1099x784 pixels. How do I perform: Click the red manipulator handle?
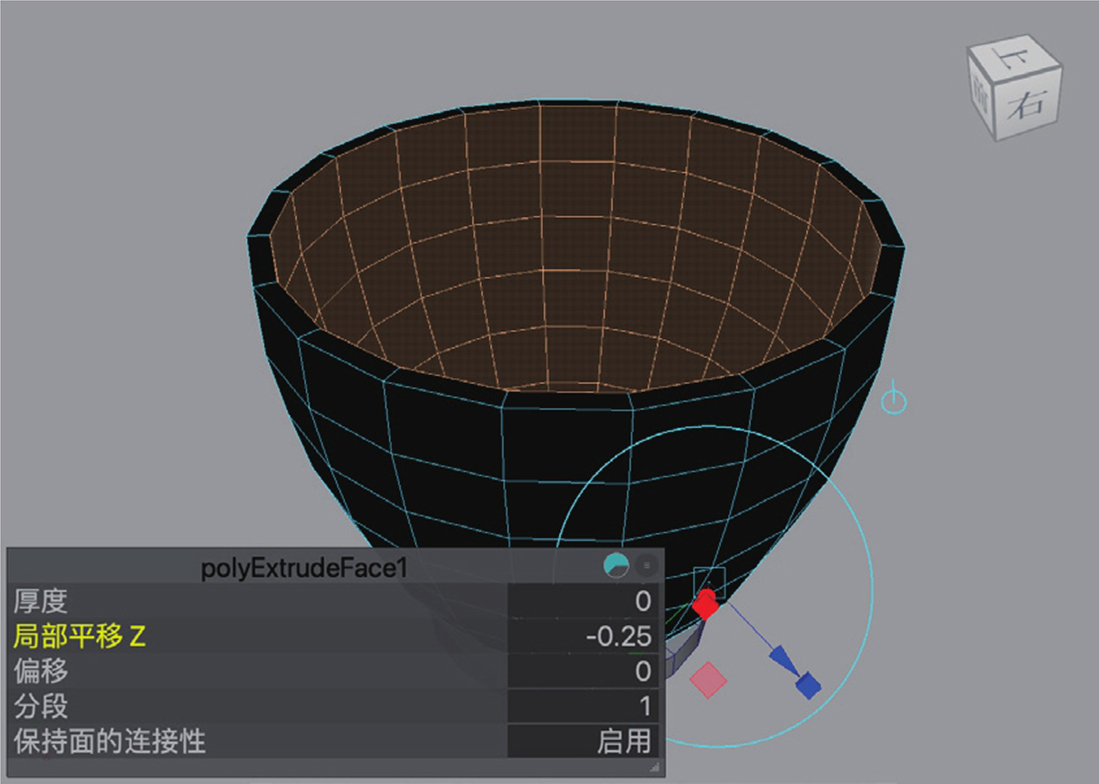pos(706,604)
